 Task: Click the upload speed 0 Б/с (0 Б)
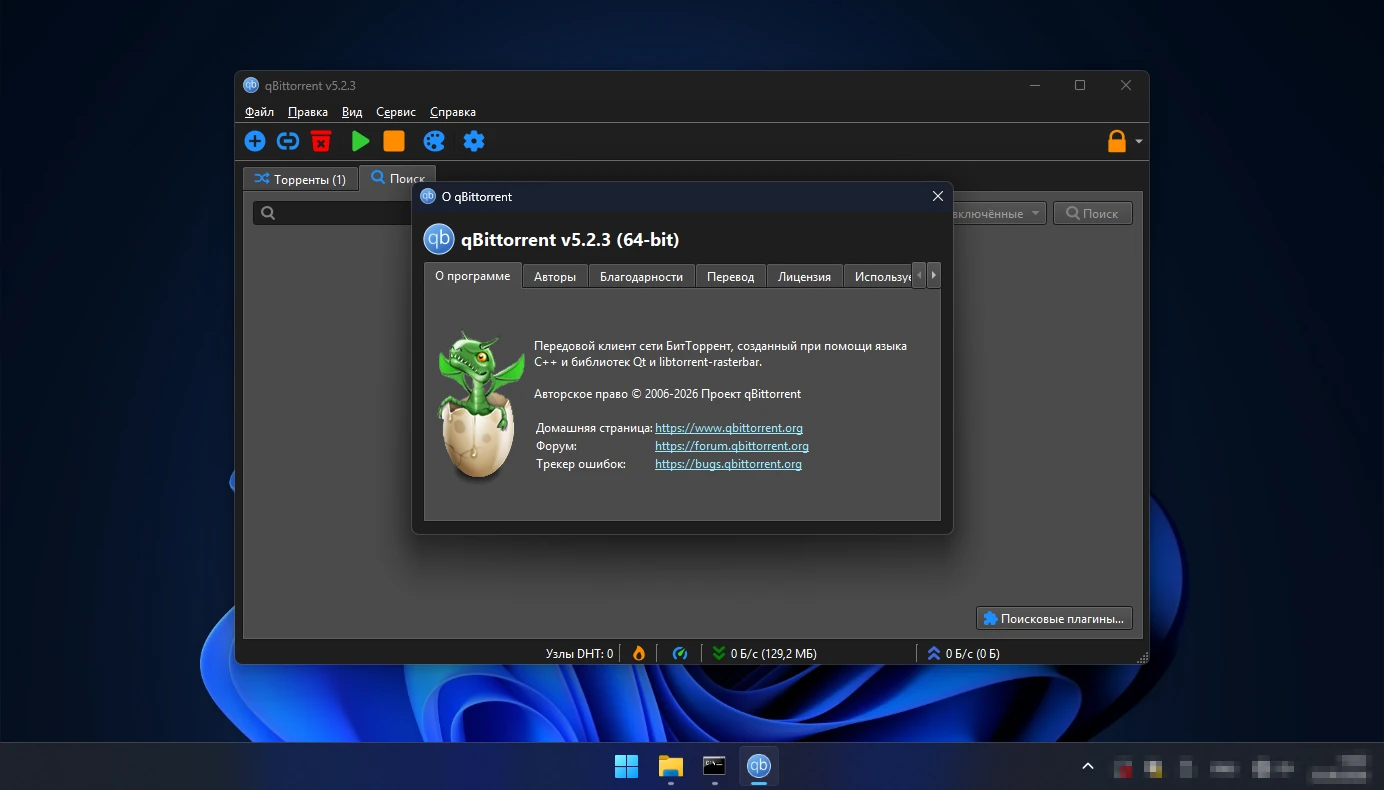[964, 654]
